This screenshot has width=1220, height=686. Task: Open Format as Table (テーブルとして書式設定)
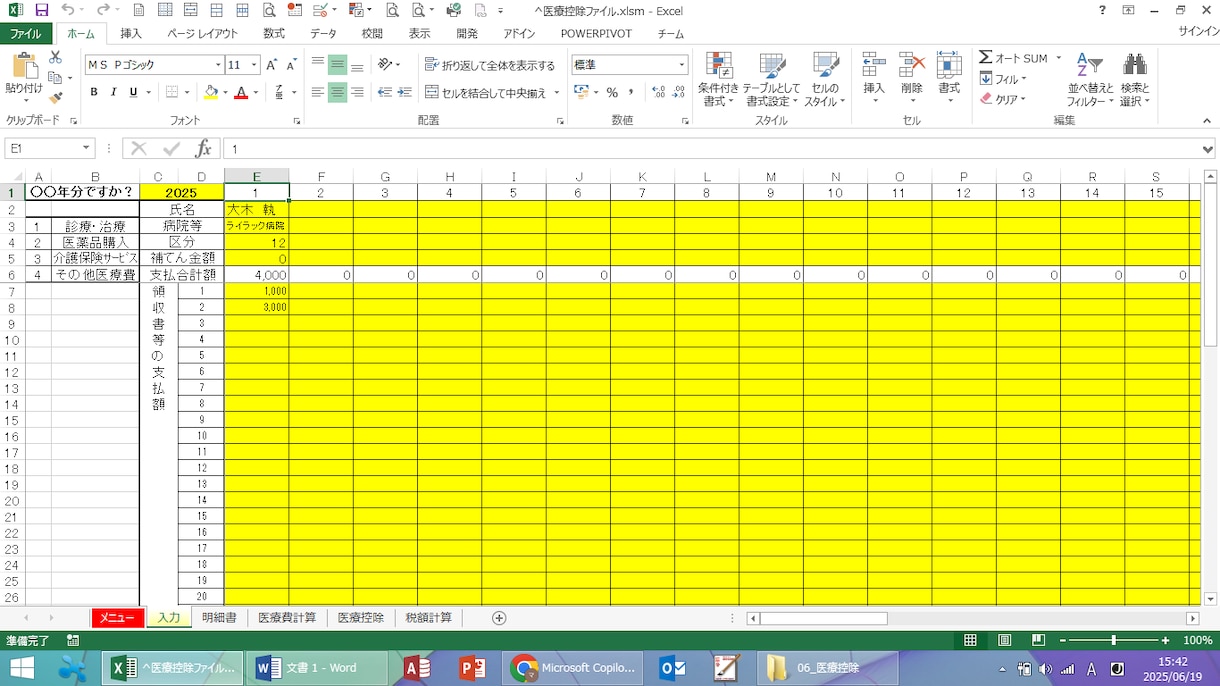coord(773,79)
